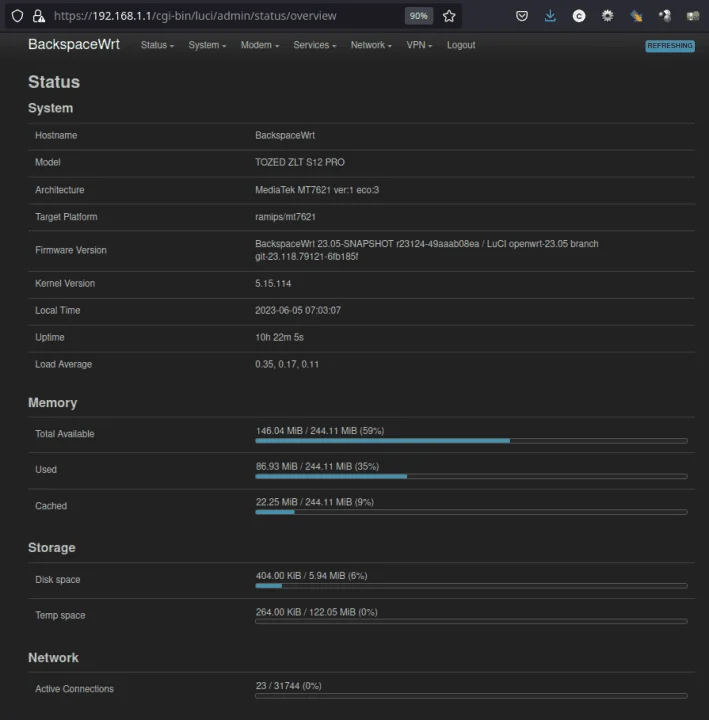
Task: Expand the Modem navigation menu
Action: coord(260,45)
